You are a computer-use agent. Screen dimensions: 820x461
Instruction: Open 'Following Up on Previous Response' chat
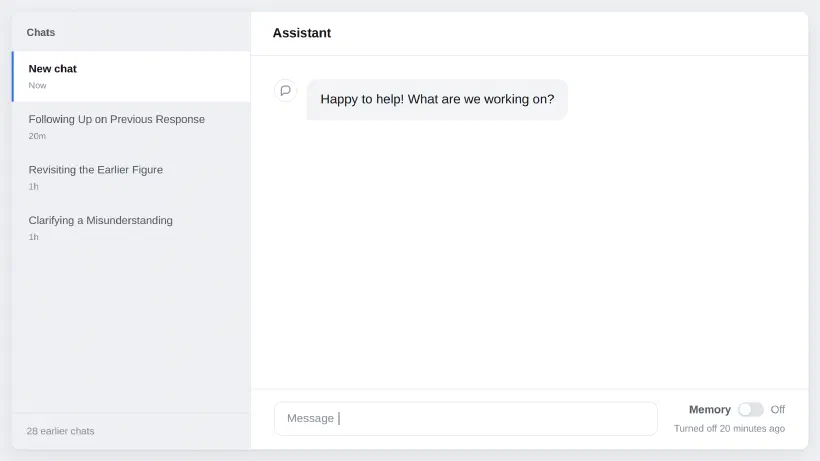coord(131,127)
